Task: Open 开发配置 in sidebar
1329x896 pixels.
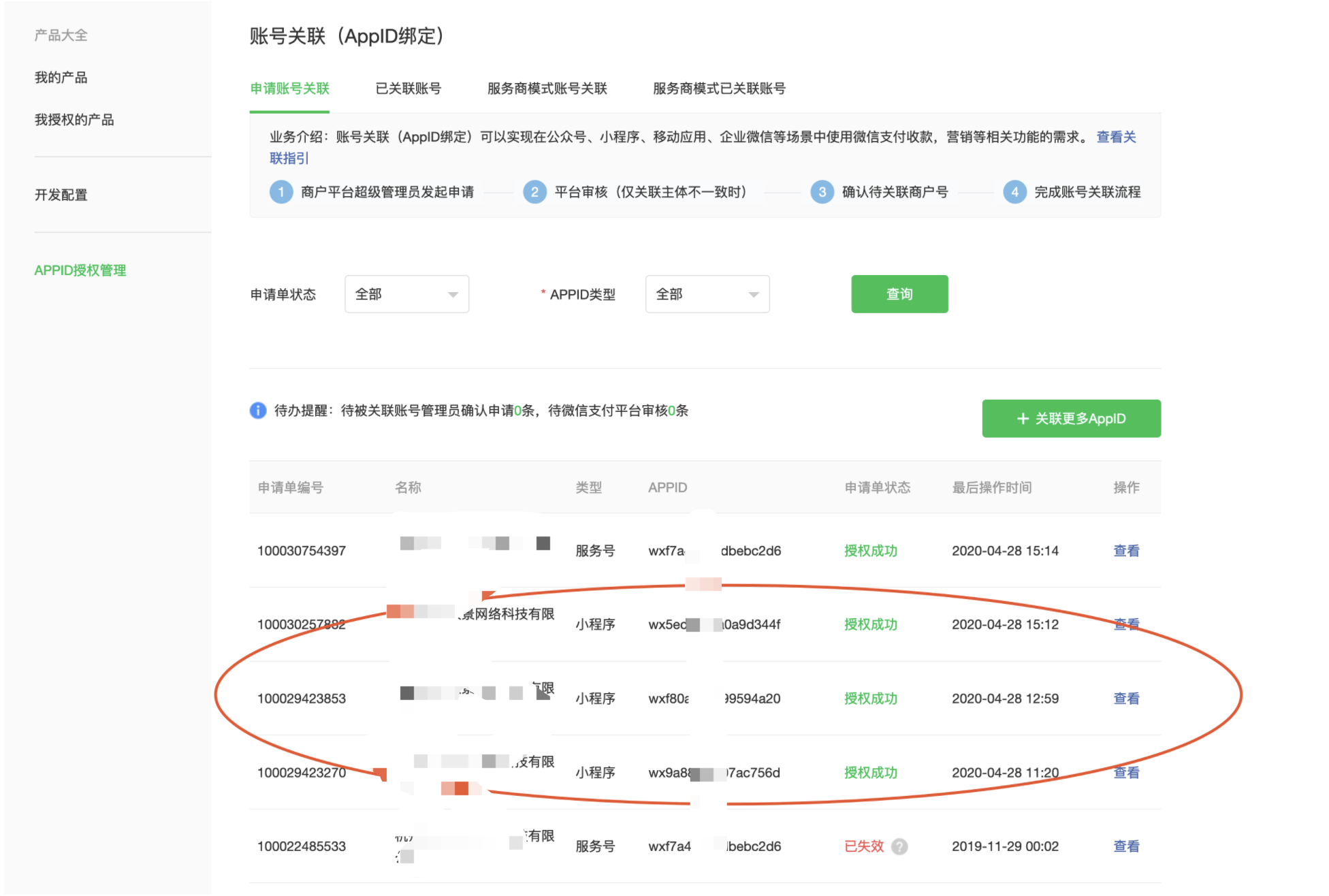Action: 61,195
